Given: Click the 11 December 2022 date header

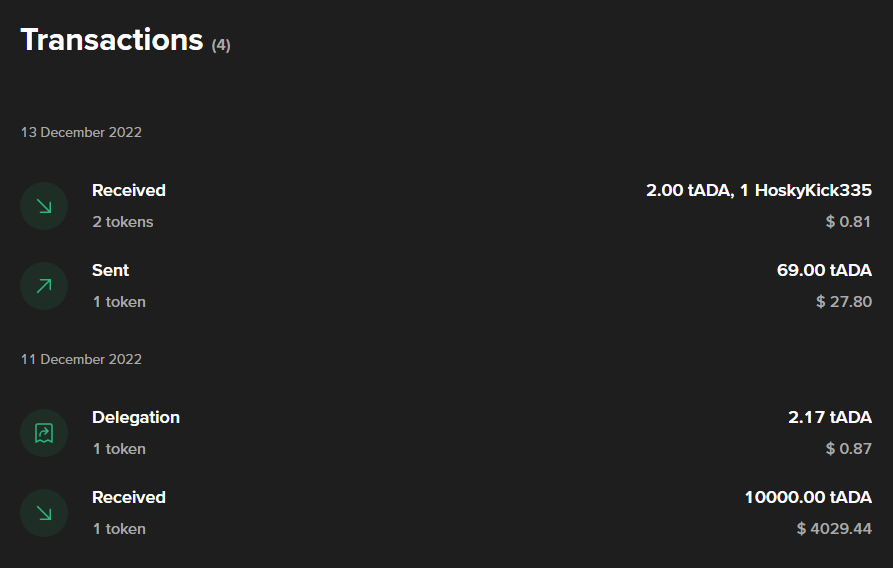Looking at the screenshot, I should tap(81, 359).
